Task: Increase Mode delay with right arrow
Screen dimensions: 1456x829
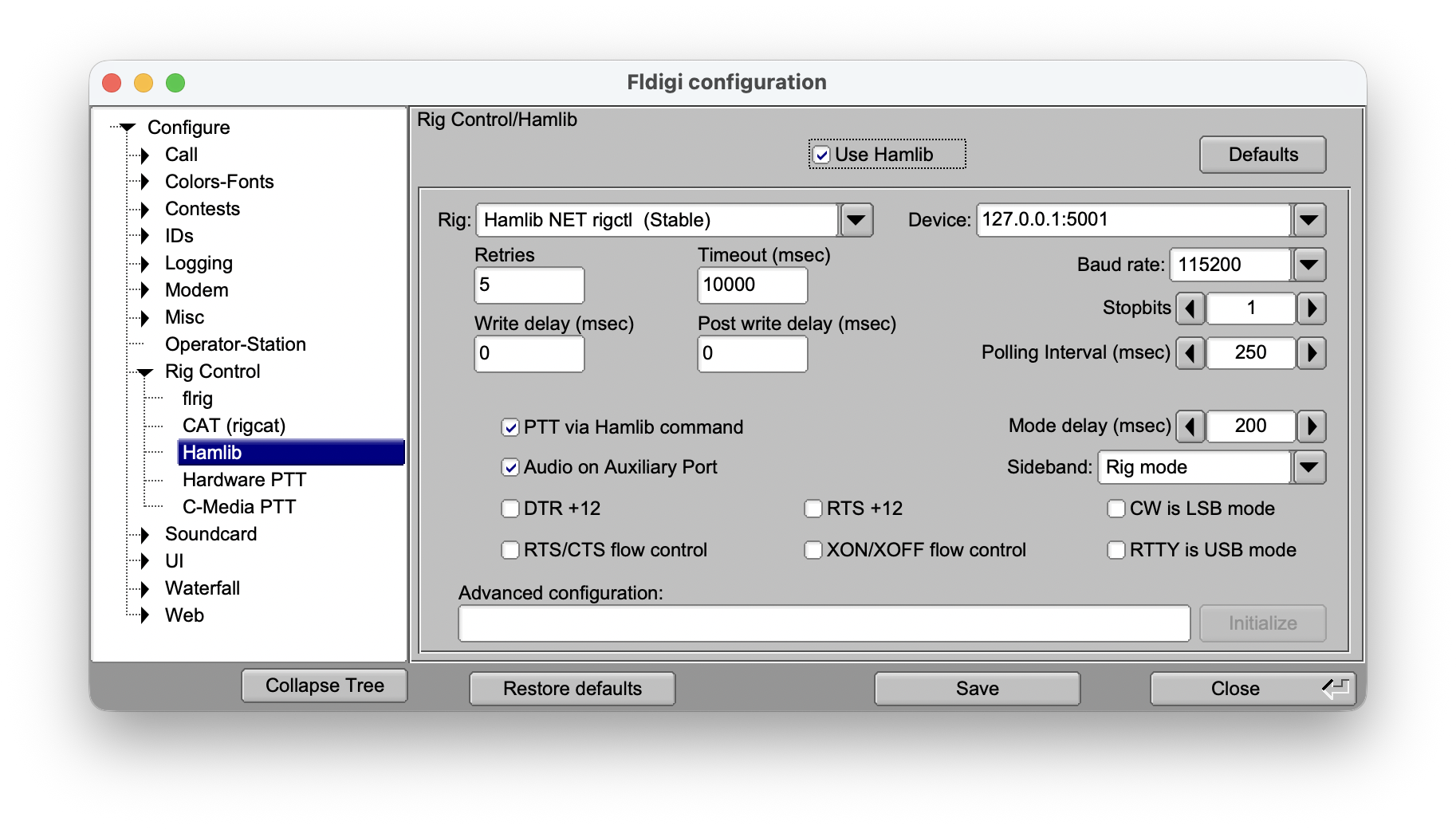Action: tap(1311, 426)
